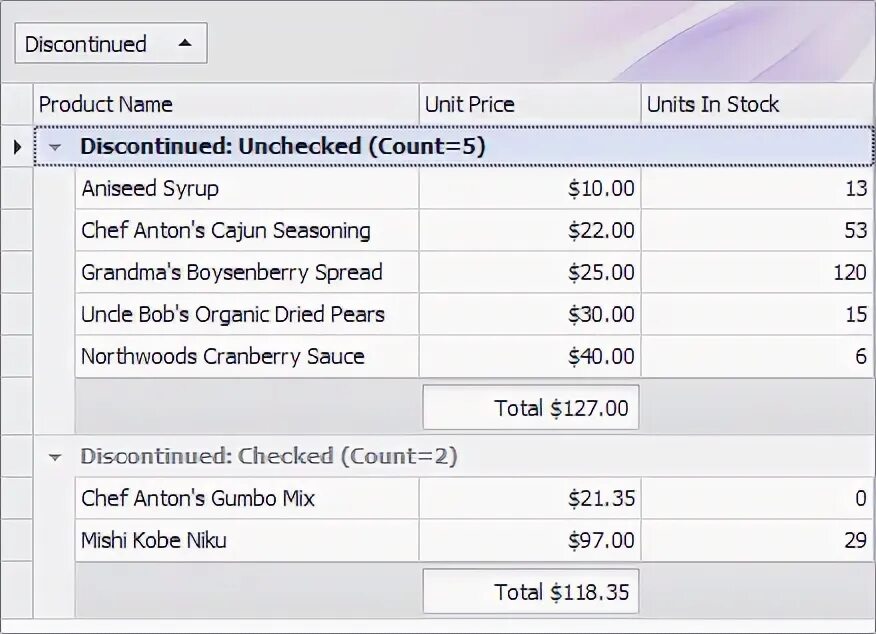This screenshot has width=876, height=634.
Task: Click the Total $118.35 group summary
Action: pyautogui.click(x=531, y=592)
